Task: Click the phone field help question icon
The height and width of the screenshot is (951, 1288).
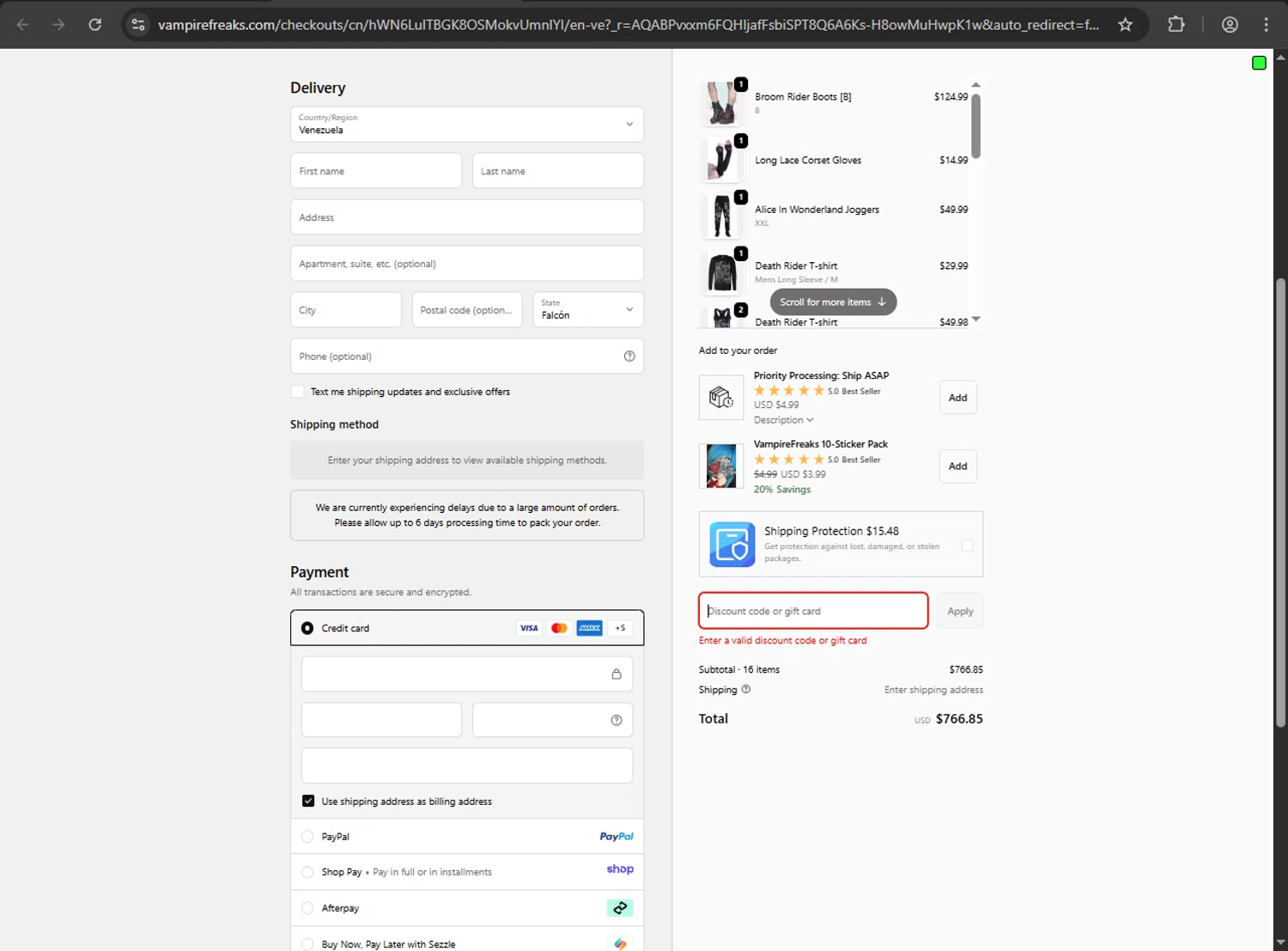Action: (x=629, y=357)
